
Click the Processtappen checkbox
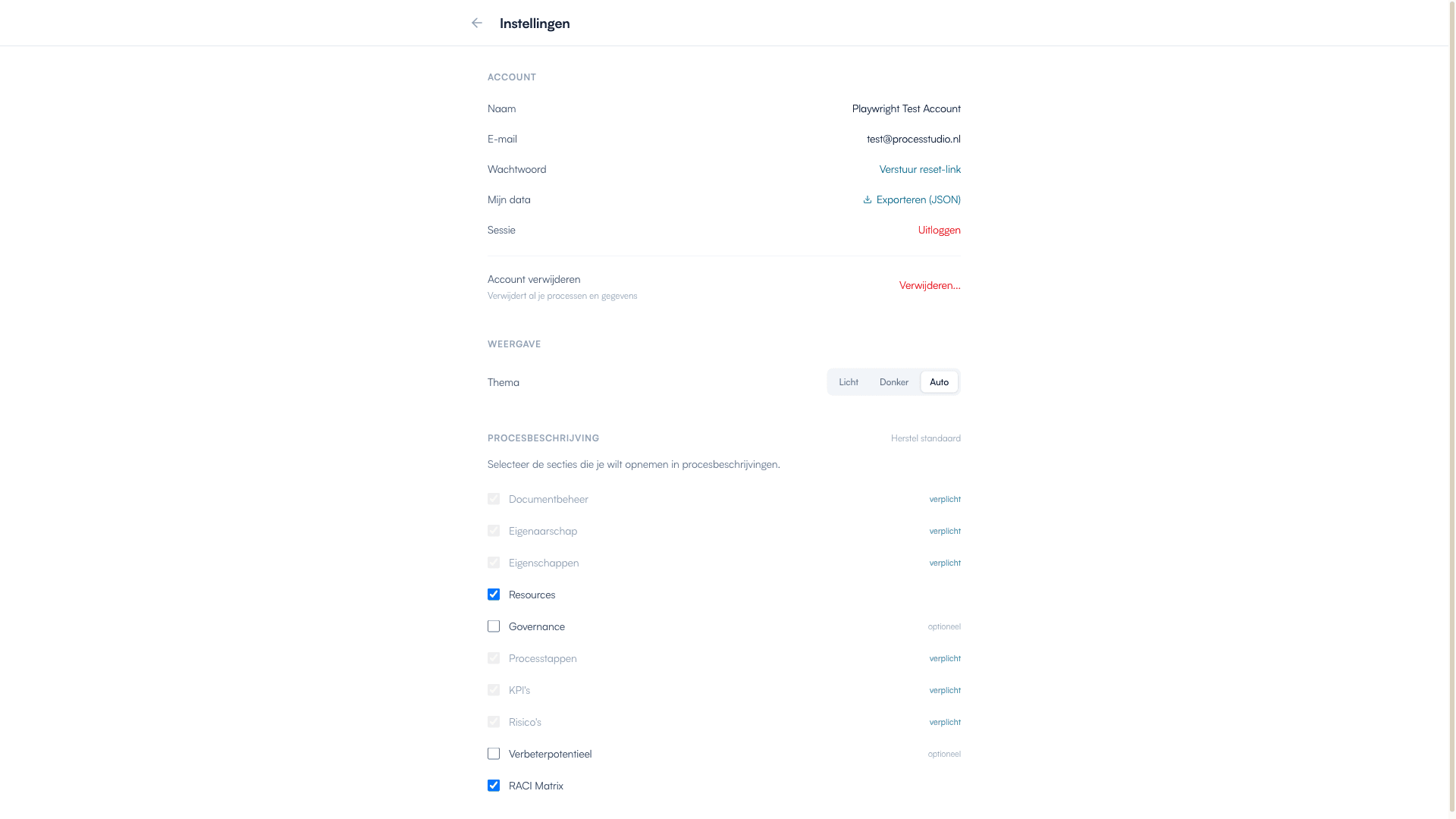pyautogui.click(x=494, y=658)
